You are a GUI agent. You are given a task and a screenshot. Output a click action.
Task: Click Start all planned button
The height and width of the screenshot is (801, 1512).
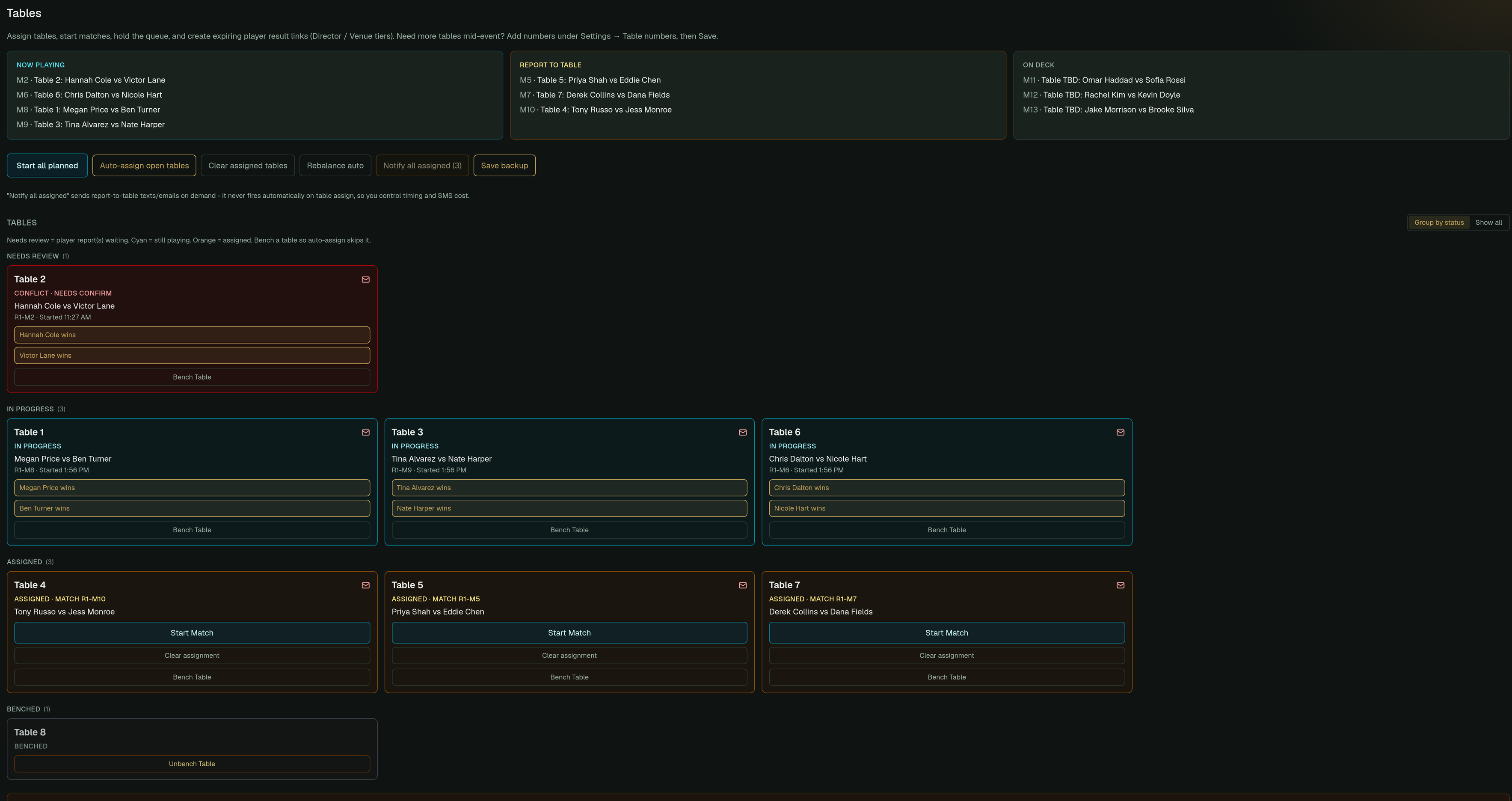point(47,166)
